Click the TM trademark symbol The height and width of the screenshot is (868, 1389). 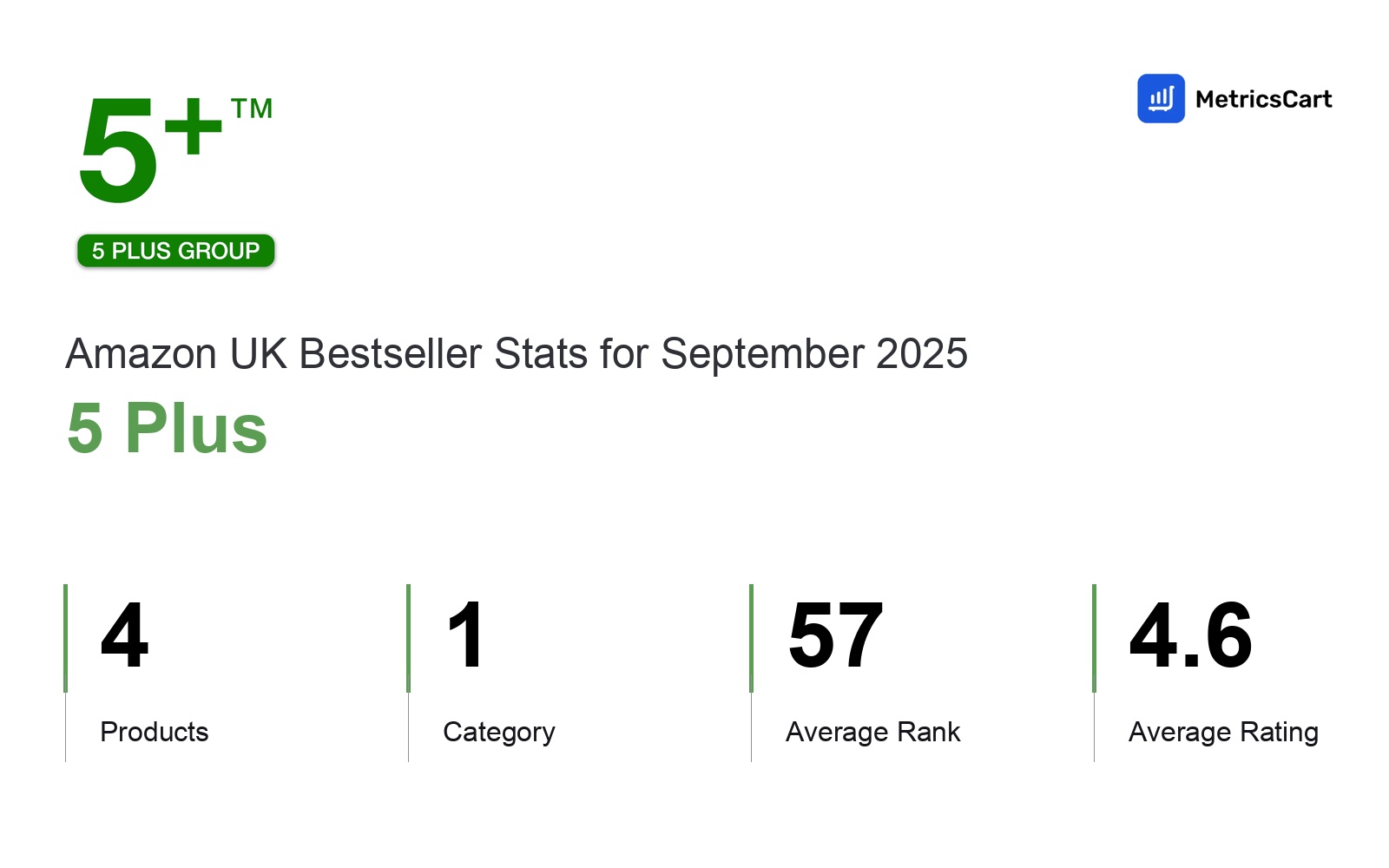coord(252,108)
